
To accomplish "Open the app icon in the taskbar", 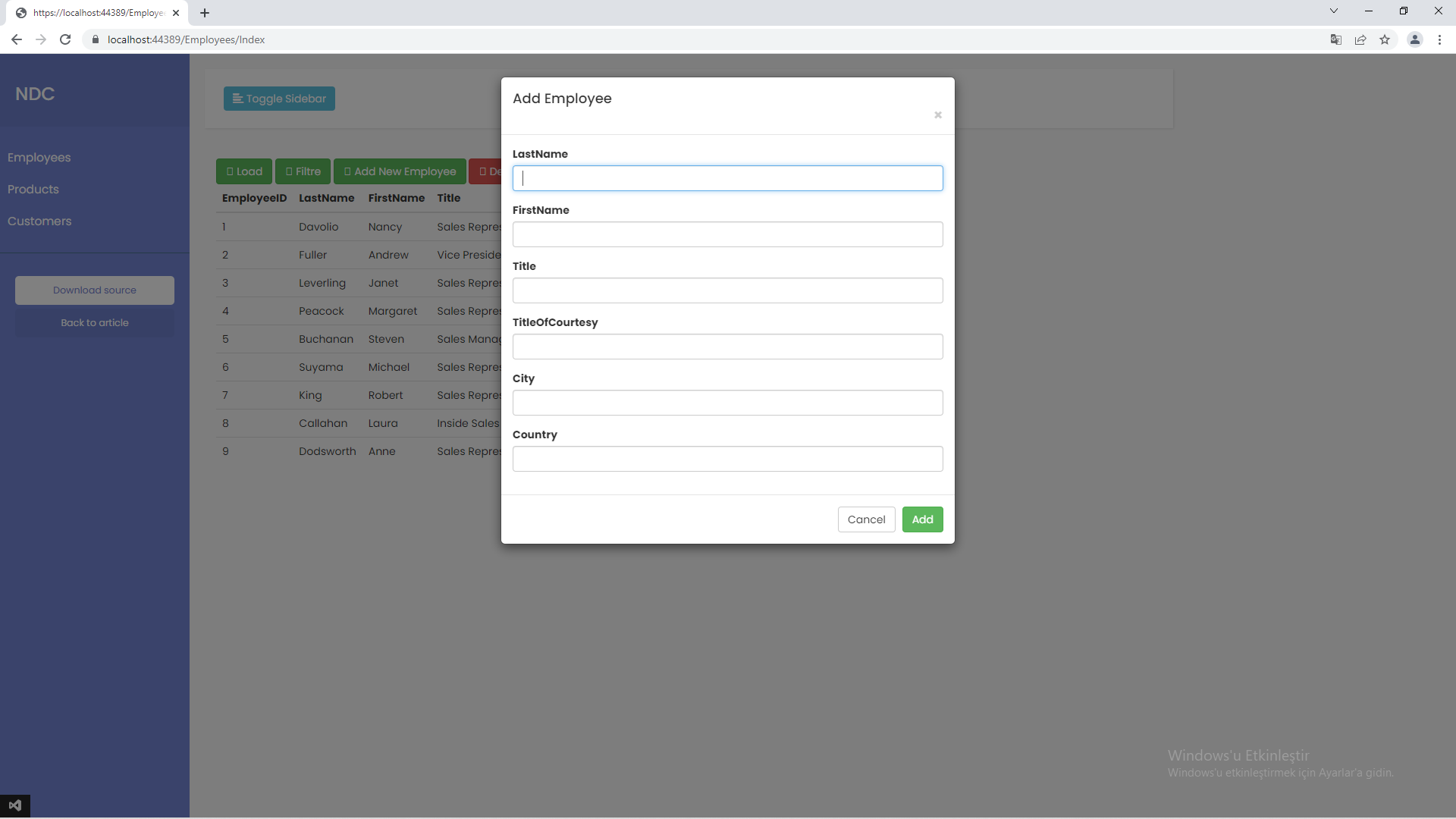I will (x=15, y=805).
